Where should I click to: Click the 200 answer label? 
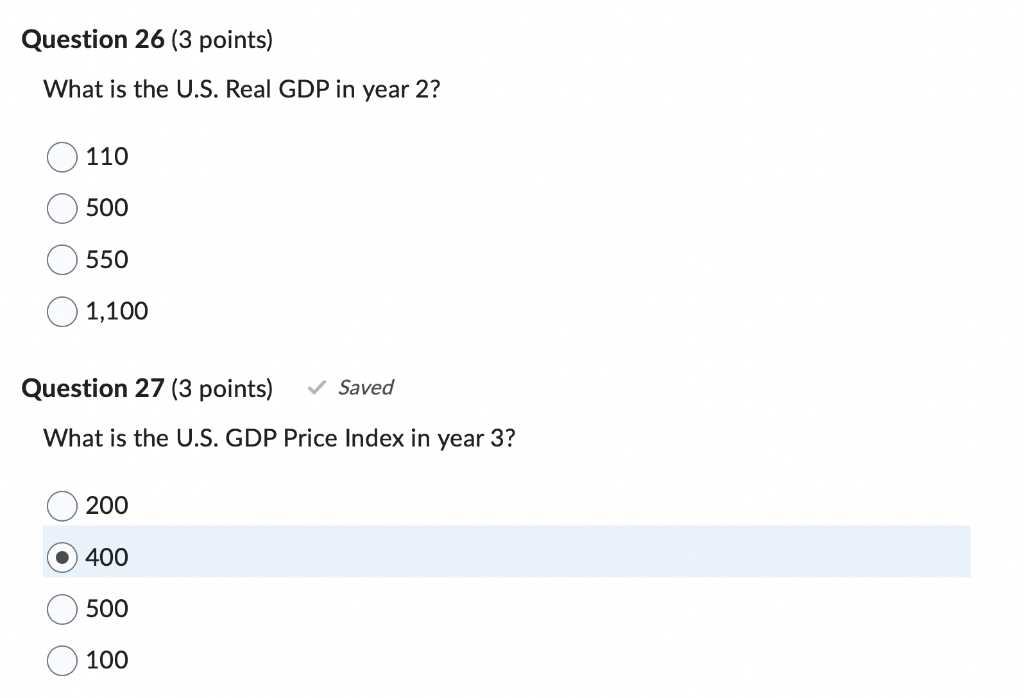click(106, 506)
